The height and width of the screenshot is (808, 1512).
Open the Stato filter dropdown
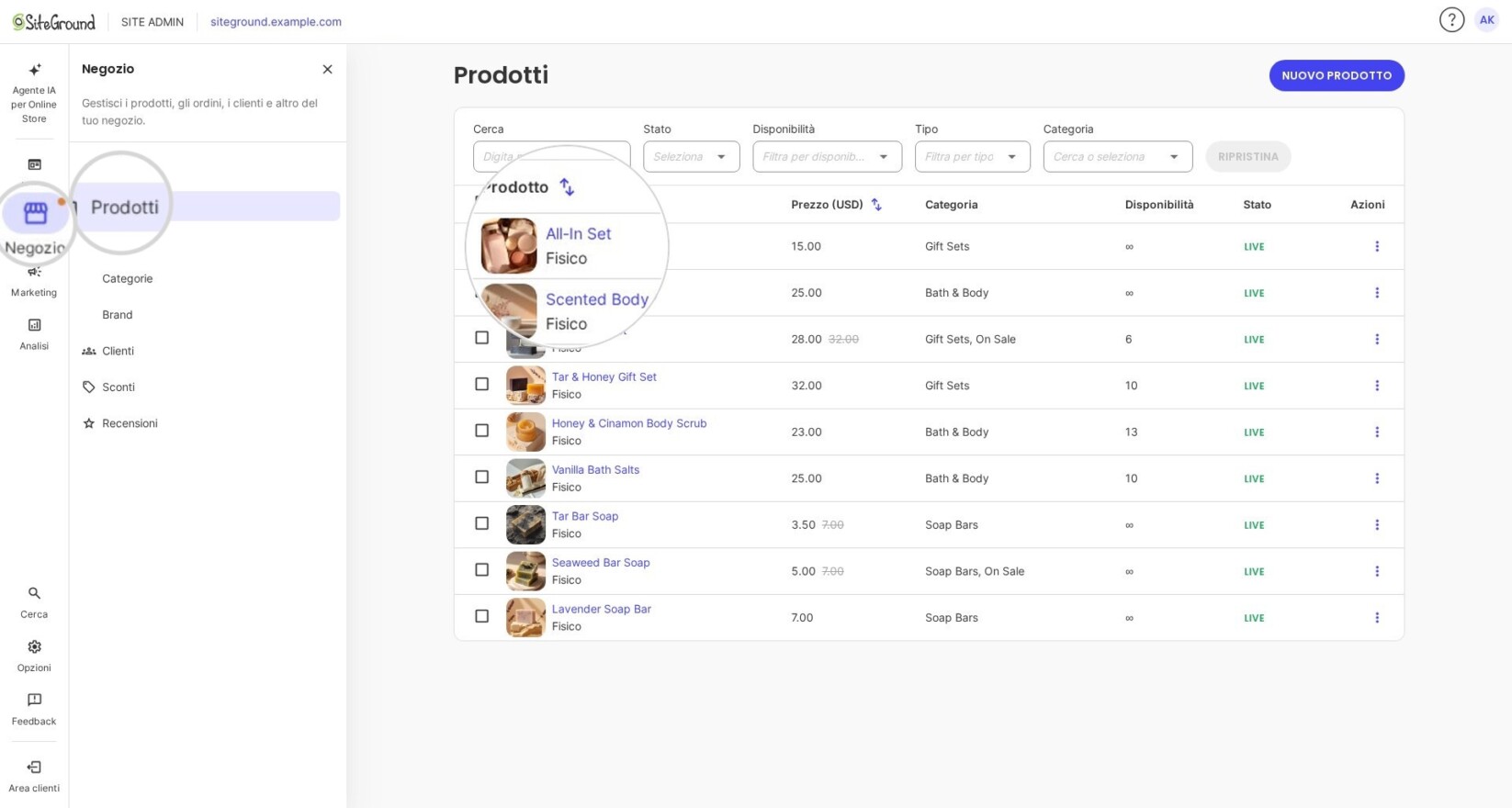tap(691, 157)
